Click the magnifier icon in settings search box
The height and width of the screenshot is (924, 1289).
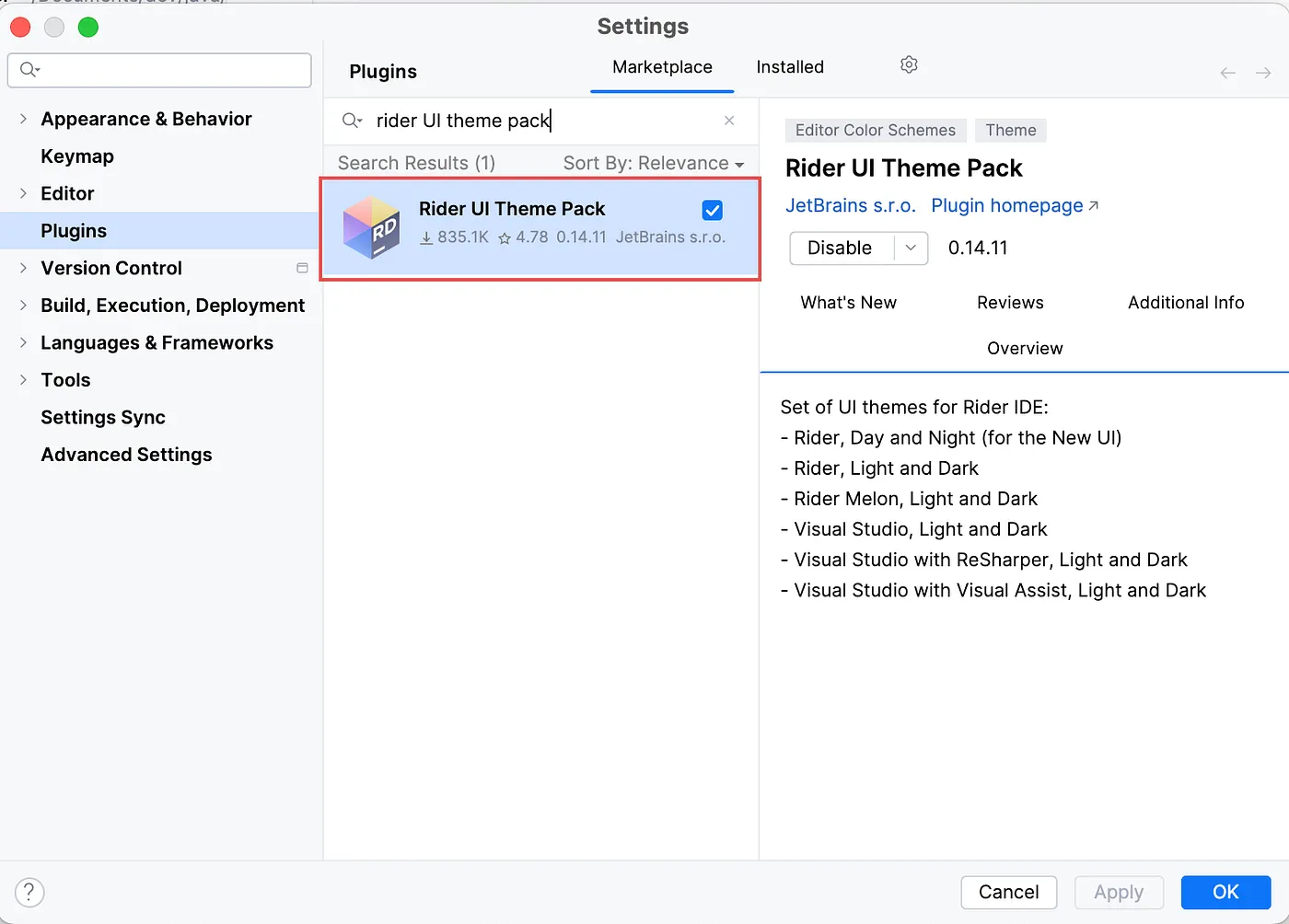29,70
